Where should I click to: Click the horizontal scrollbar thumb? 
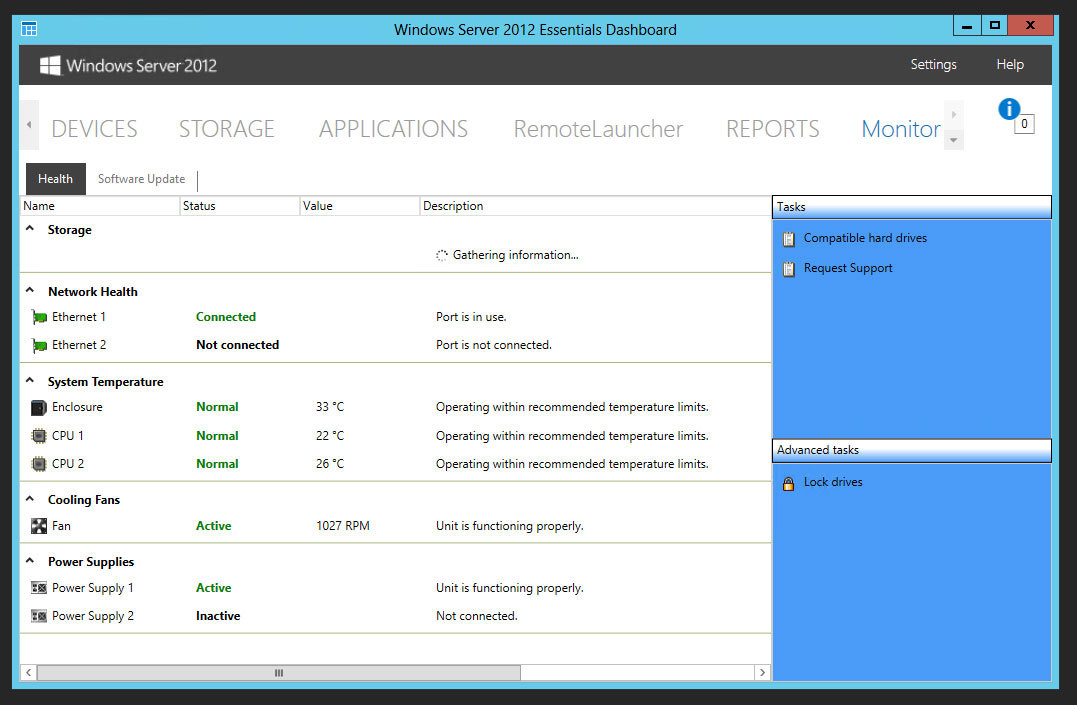(x=279, y=673)
